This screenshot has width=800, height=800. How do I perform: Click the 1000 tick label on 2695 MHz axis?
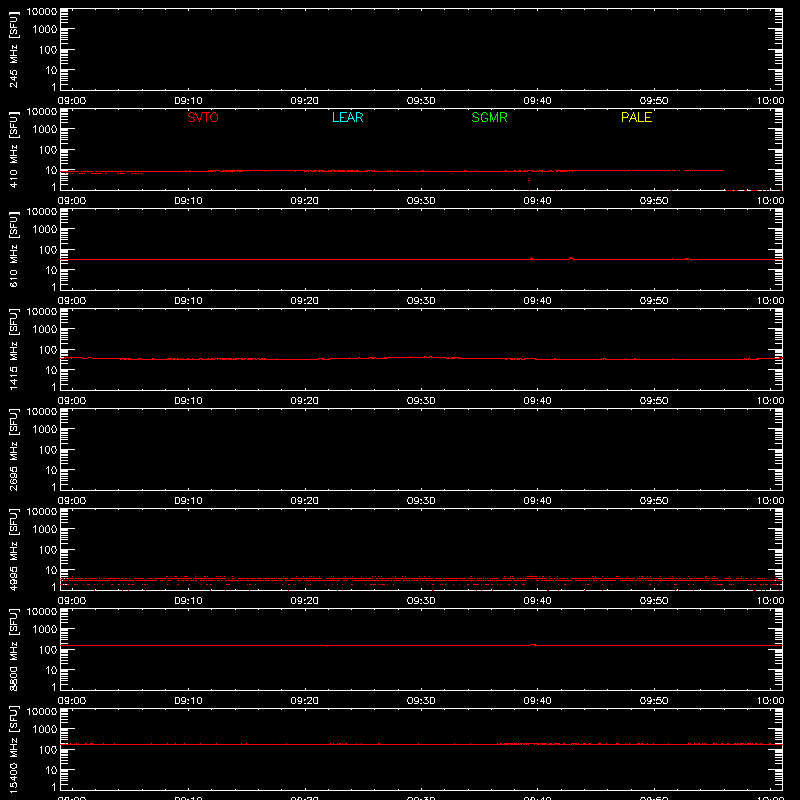click(45, 430)
